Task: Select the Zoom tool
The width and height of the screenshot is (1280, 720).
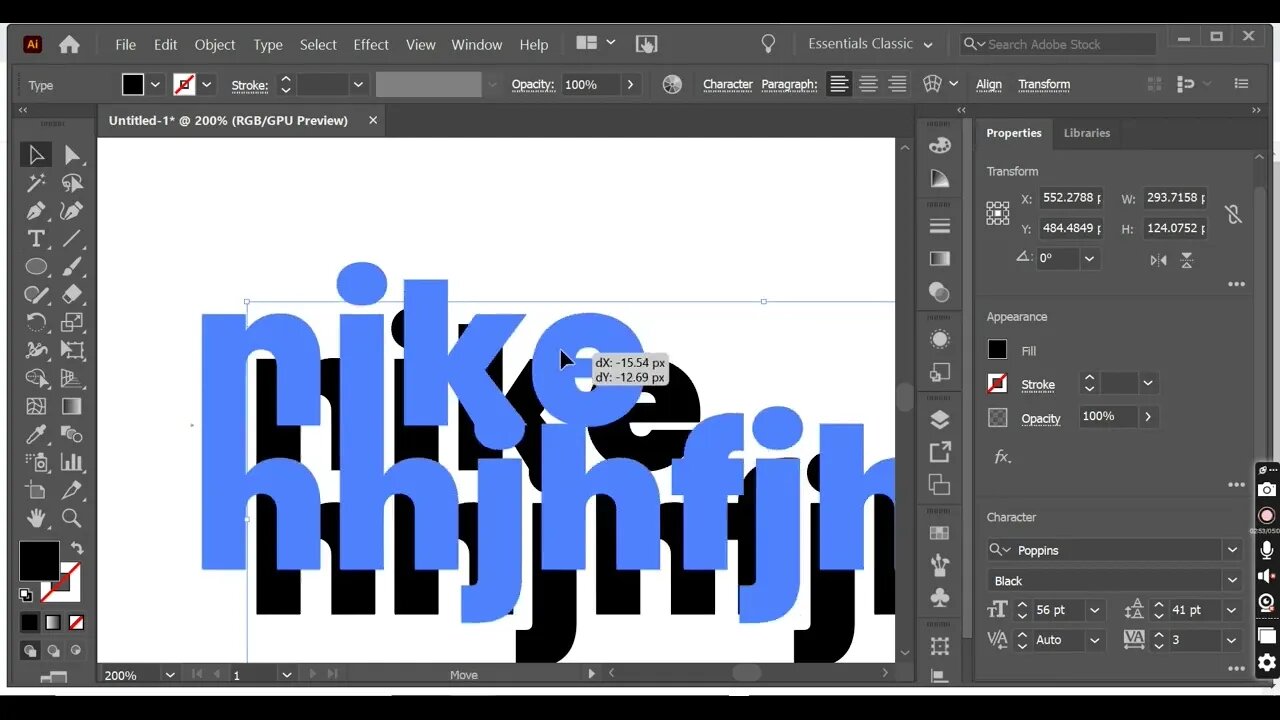Action: tap(72, 518)
